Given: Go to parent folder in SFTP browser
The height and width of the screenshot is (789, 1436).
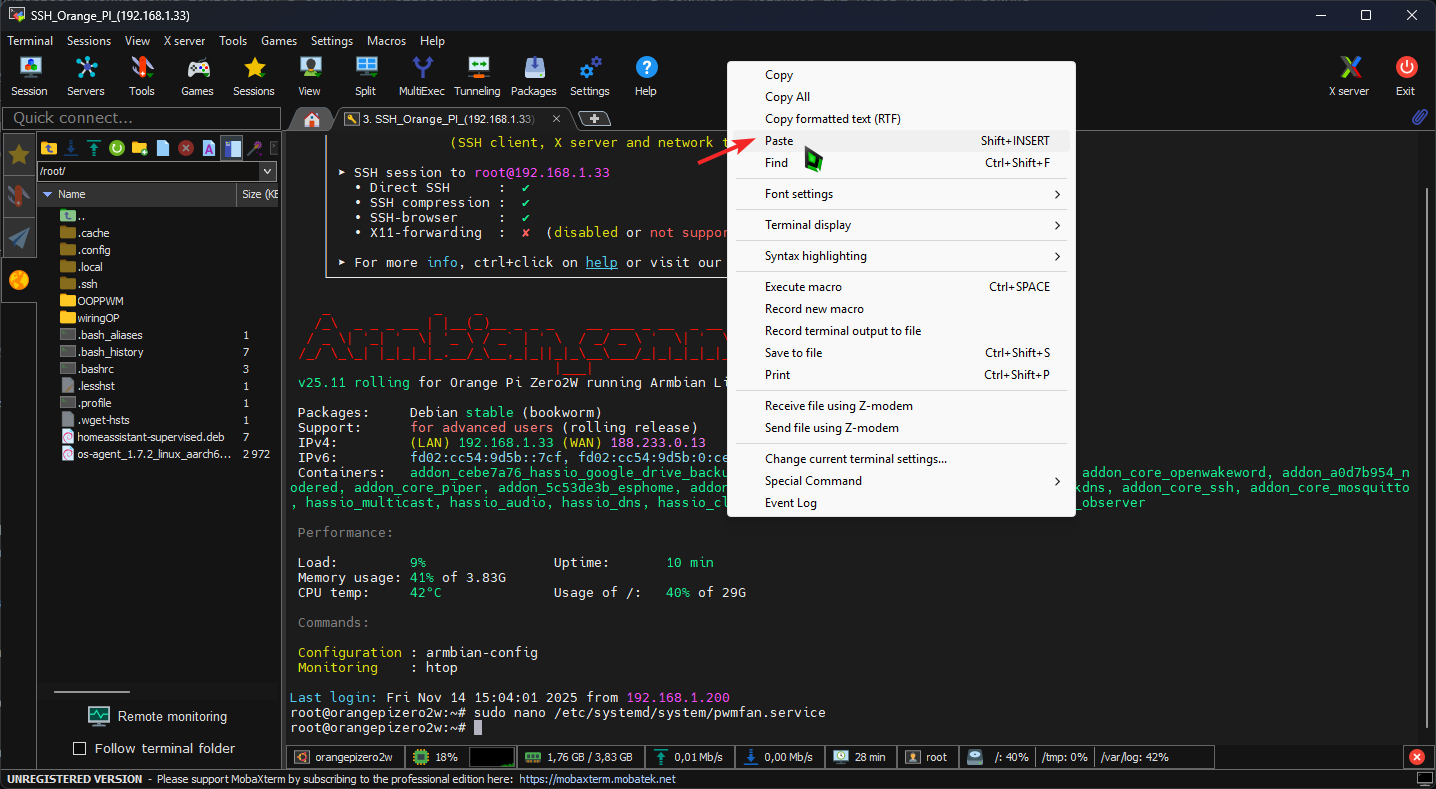Looking at the screenshot, I should pyautogui.click(x=48, y=148).
